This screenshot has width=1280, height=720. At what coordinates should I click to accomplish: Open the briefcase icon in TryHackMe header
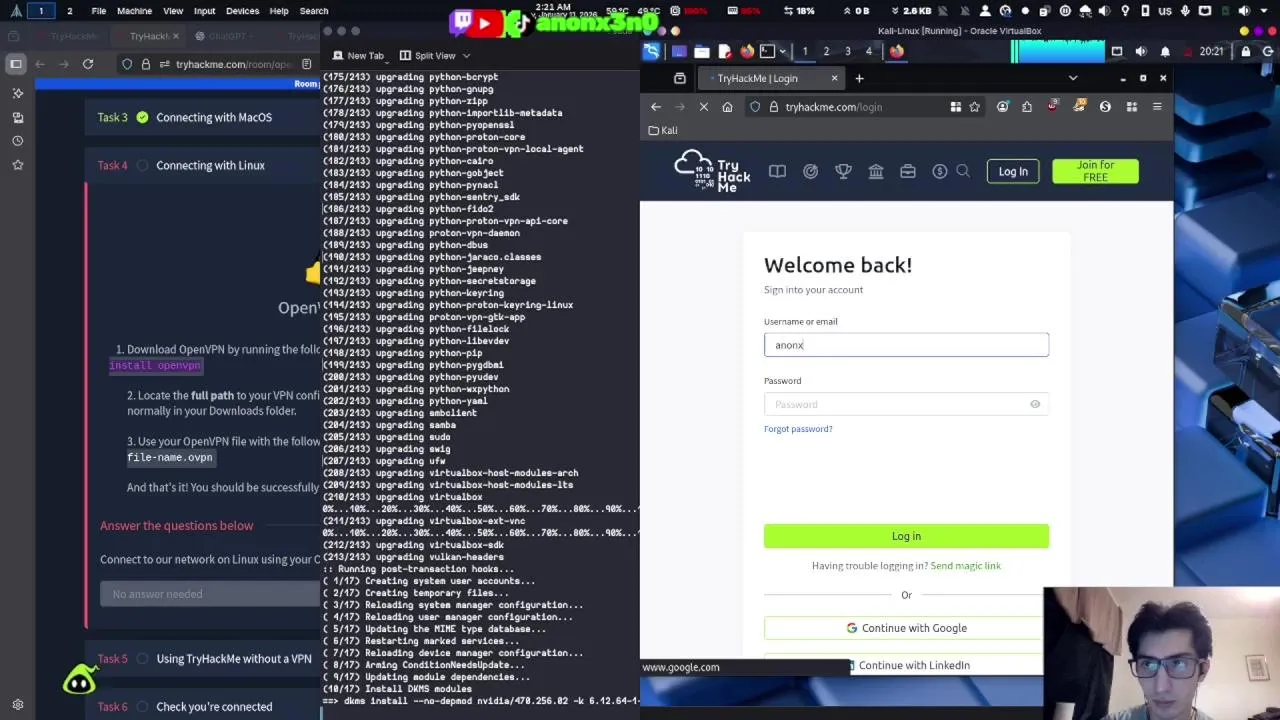pos(908,171)
